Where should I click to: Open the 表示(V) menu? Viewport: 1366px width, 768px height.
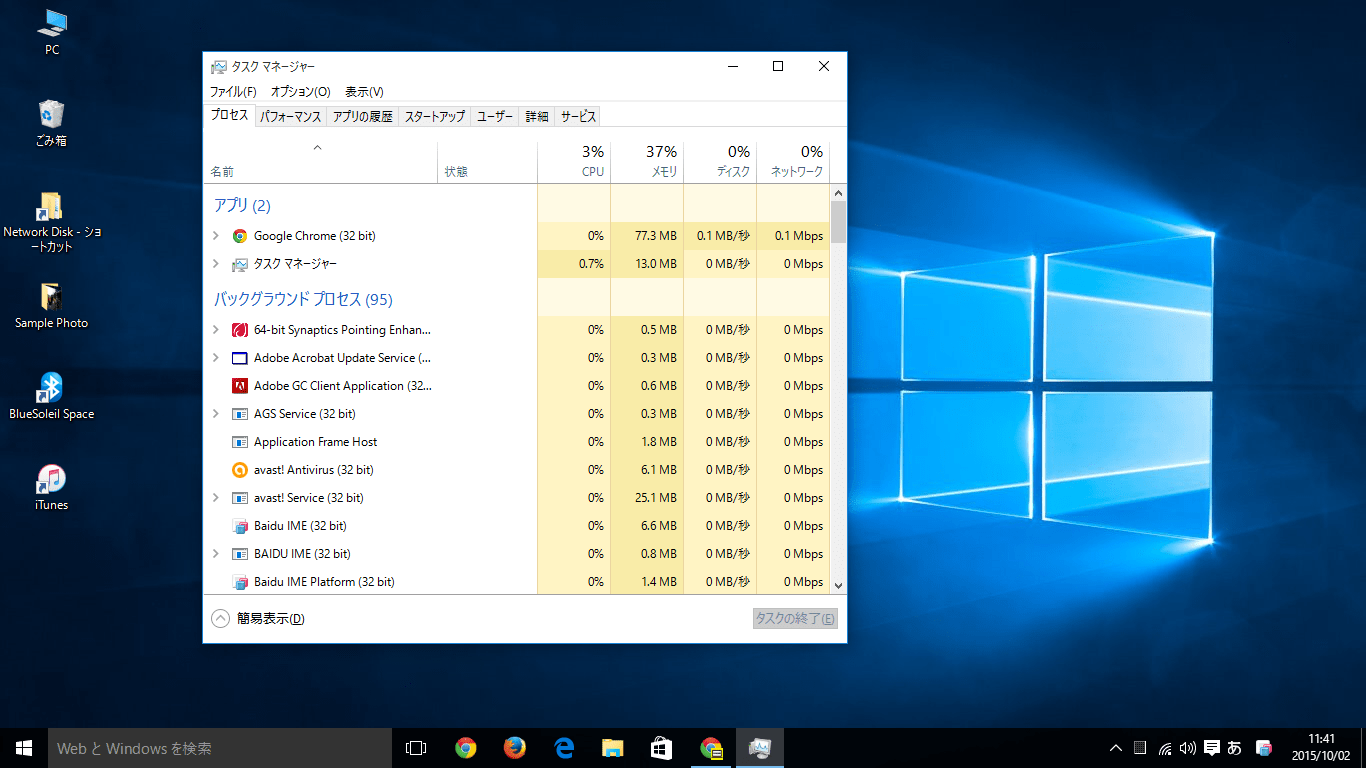(x=364, y=91)
